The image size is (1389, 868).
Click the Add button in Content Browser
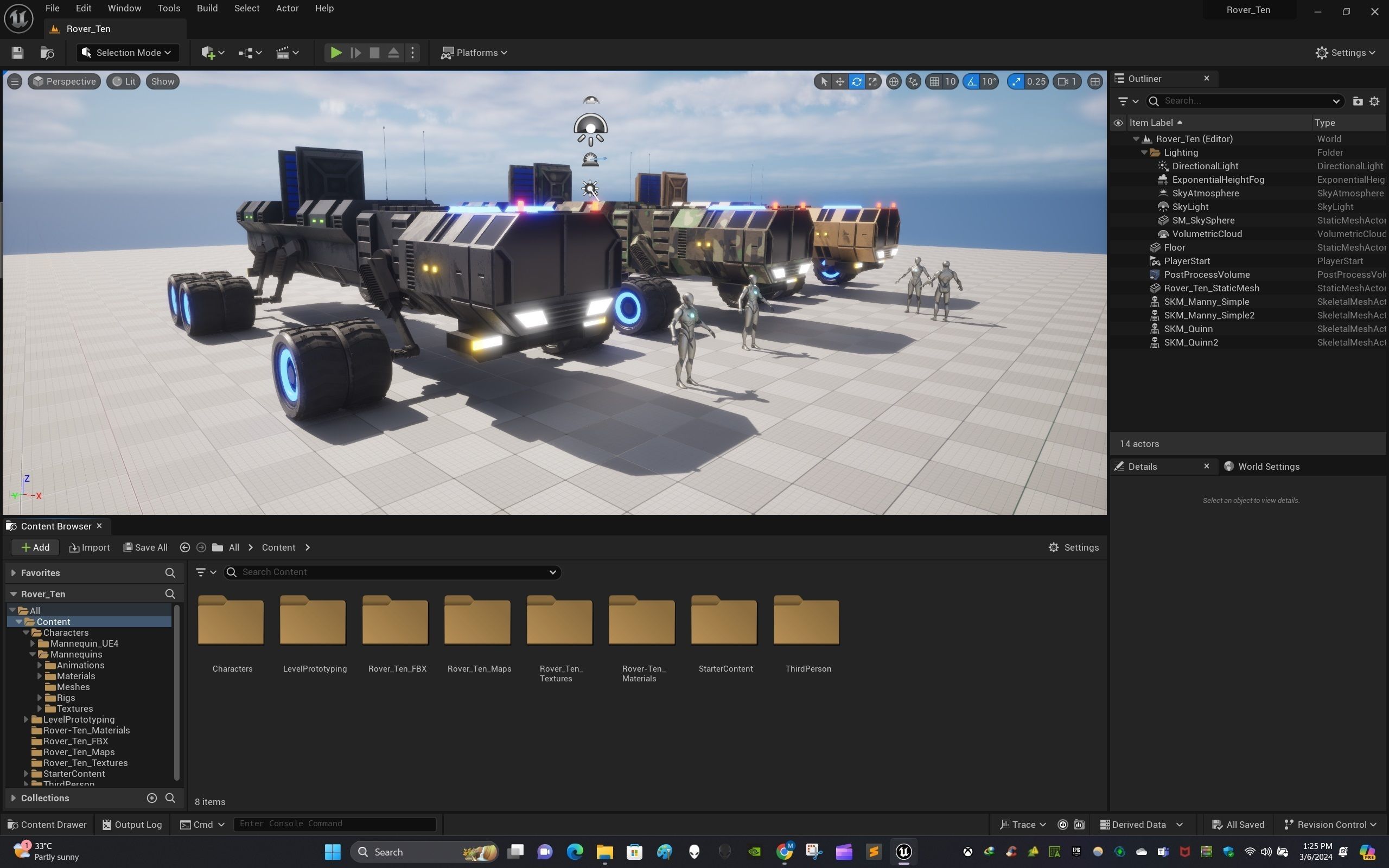35,548
